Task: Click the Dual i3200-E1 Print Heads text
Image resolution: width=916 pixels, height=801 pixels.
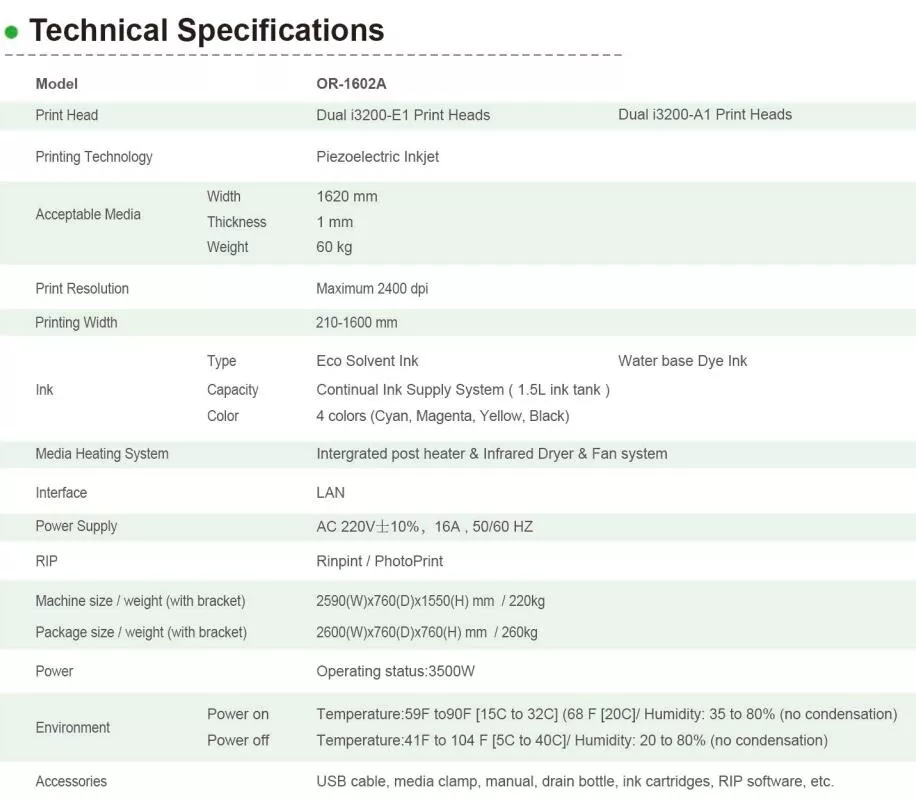Action: click(403, 115)
